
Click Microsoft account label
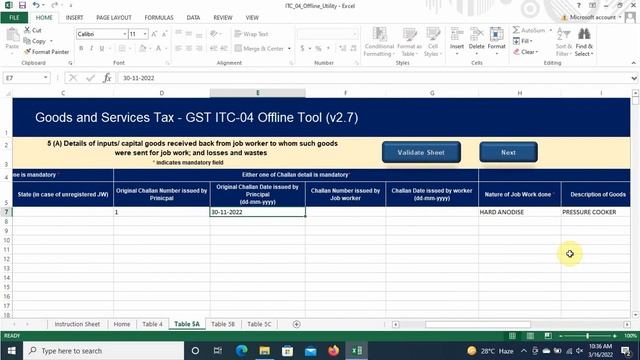click(x=593, y=18)
